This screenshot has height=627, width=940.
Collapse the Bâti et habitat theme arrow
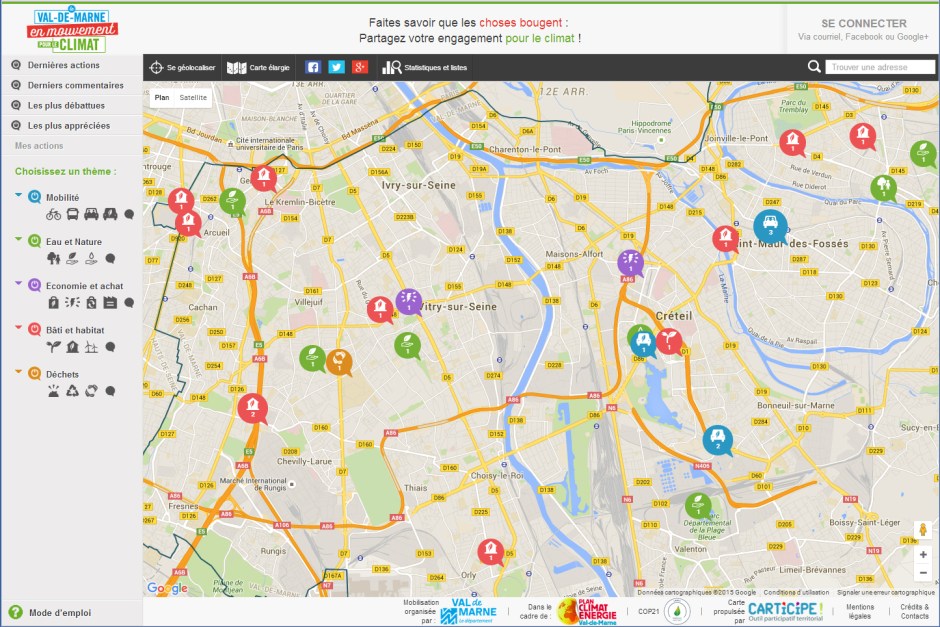(x=19, y=328)
